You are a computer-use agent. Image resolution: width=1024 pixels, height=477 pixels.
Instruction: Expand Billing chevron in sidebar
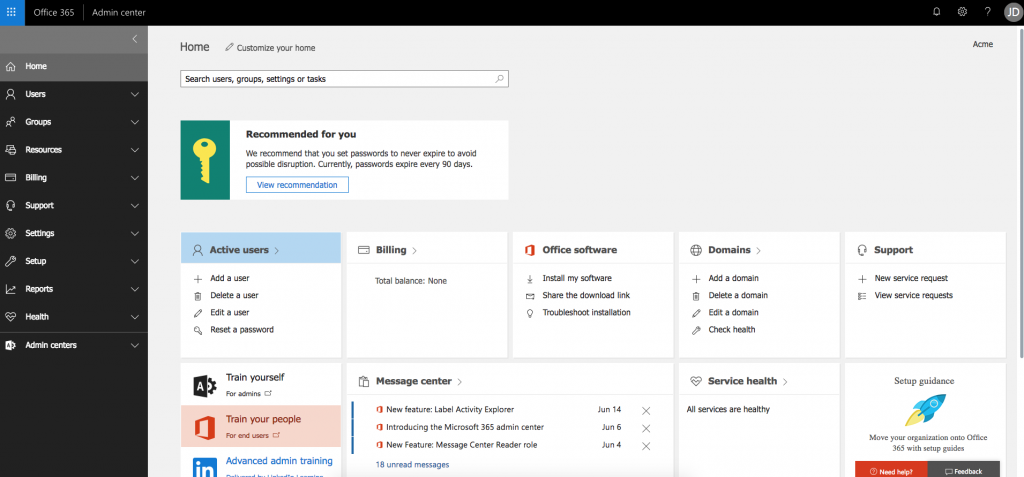pos(135,178)
